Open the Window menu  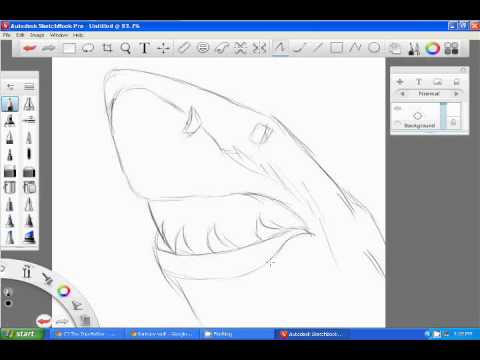point(59,35)
